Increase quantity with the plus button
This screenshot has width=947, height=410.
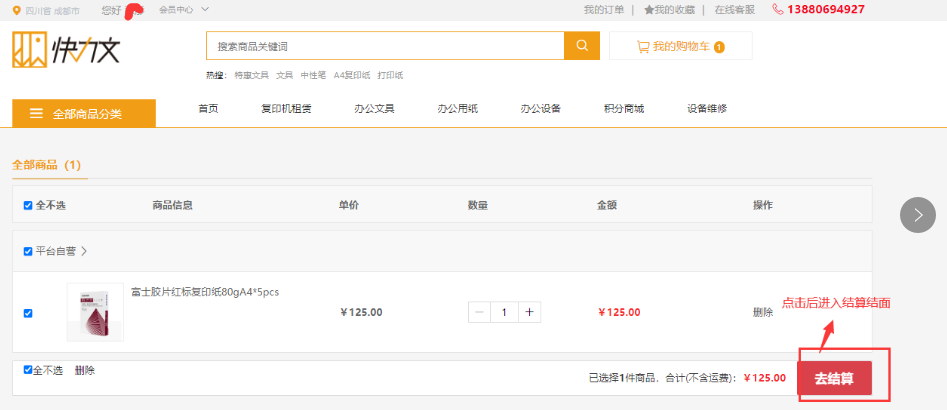coord(529,312)
